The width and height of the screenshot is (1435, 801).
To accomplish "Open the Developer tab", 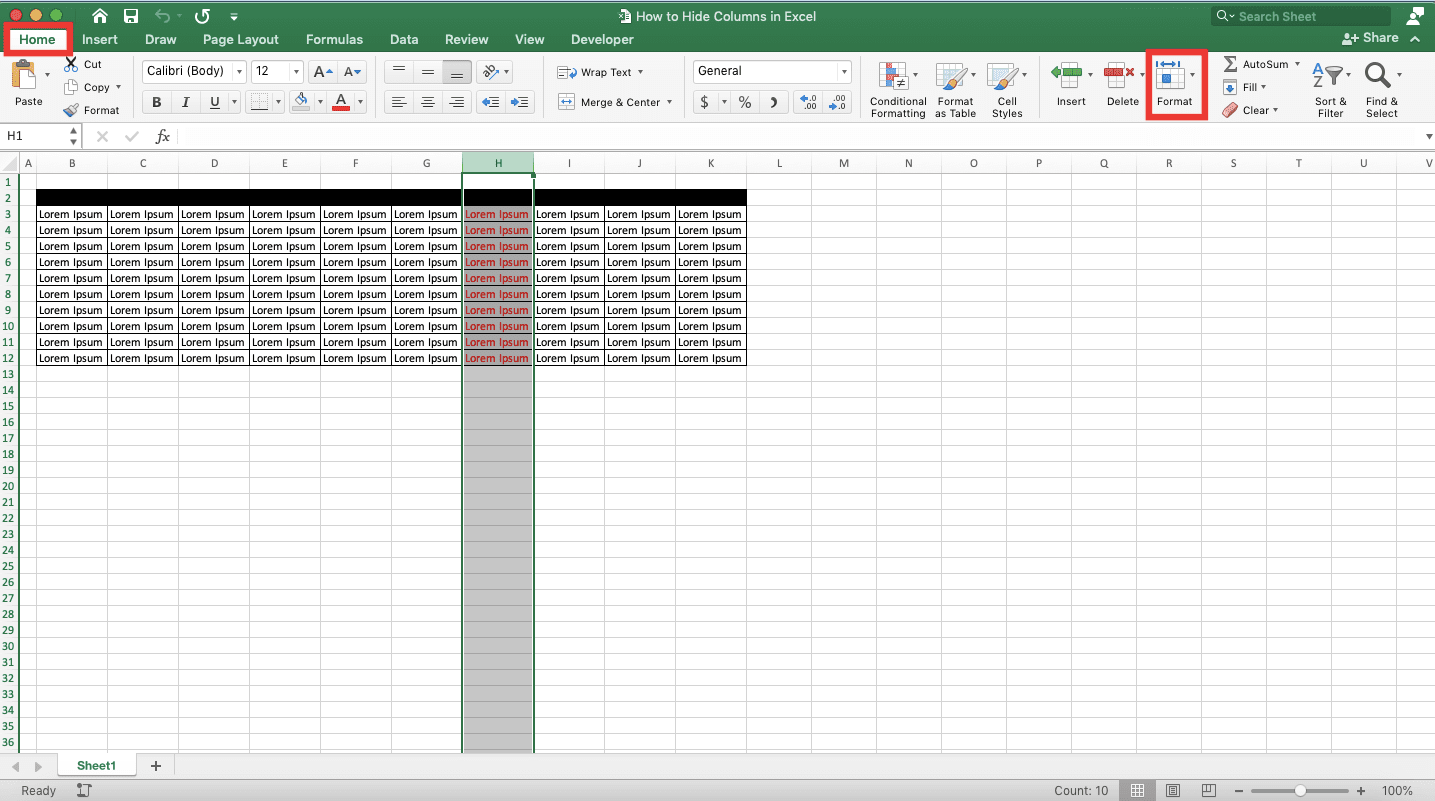I will [x=601, y=39].
